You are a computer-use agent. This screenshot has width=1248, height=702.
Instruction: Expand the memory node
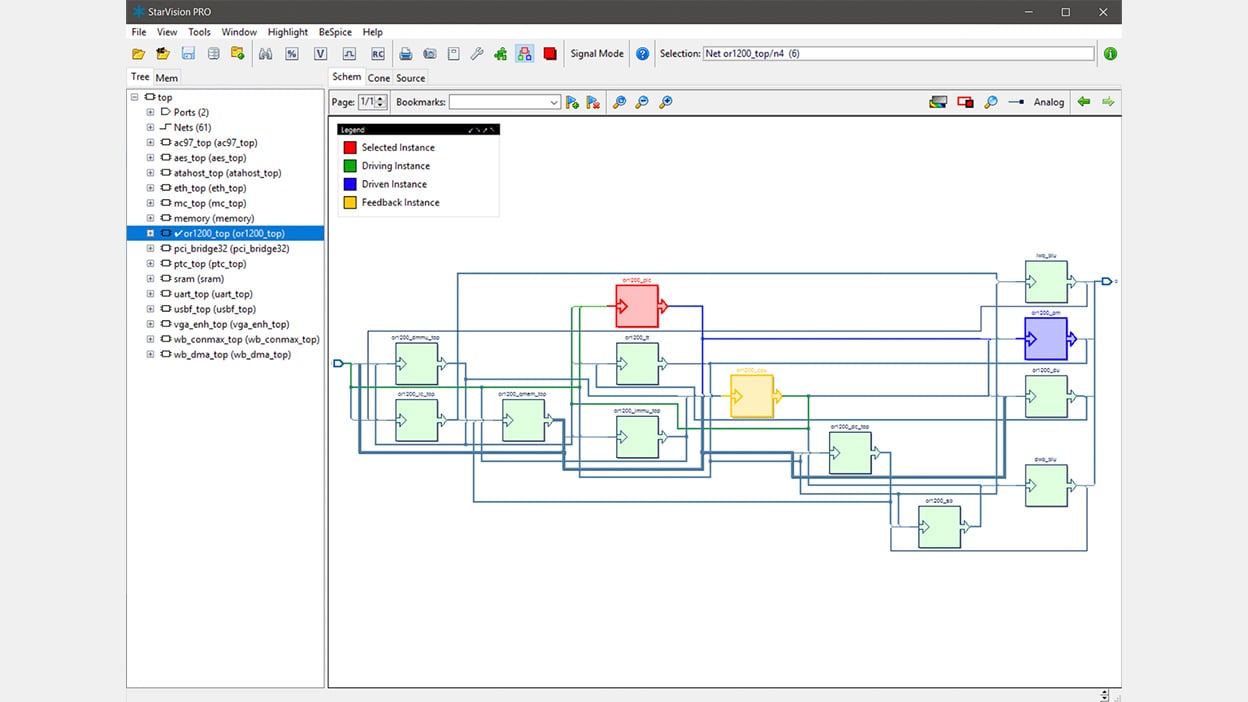pyautogui.click(x=151, y=218)
